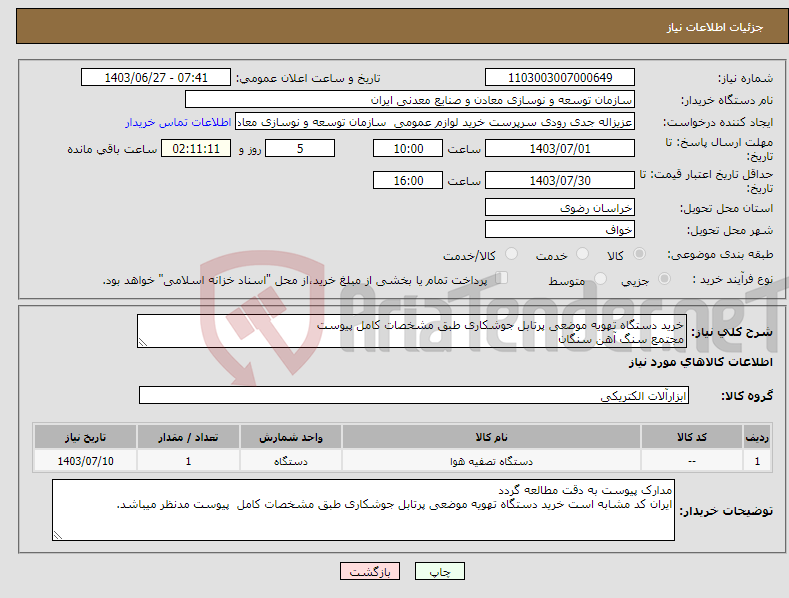Screen dimensions: 789x598
Task: Click the label ساعت باقی مانده
Action: click(x=112, y=150)
